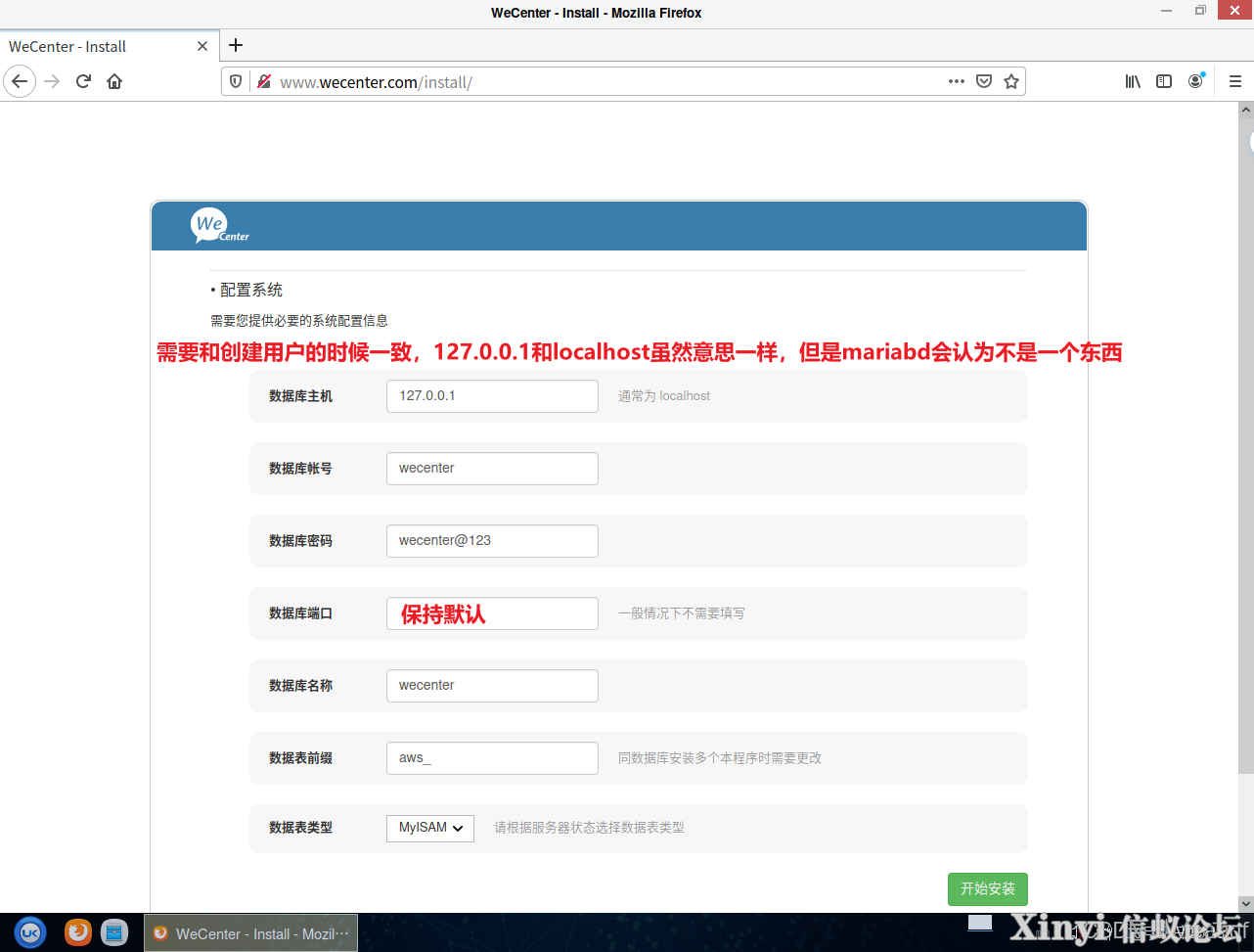Image resolution: width=1254 pixels, height=952 pixels.
Task: Open the Firefox account icon
Action: pyautogui.click(x=1196, y=81)
